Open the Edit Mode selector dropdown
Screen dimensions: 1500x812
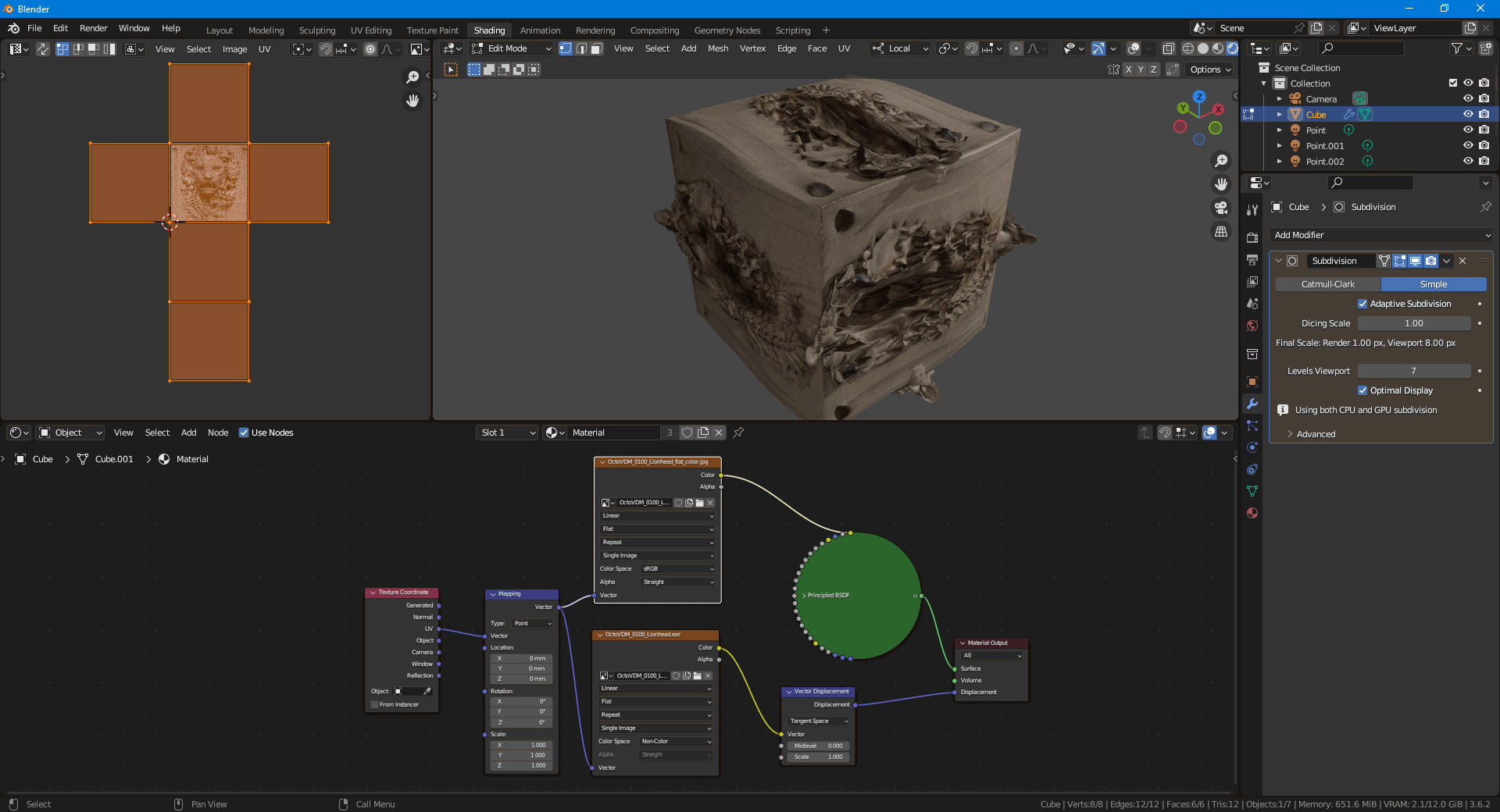pos(511,48)
